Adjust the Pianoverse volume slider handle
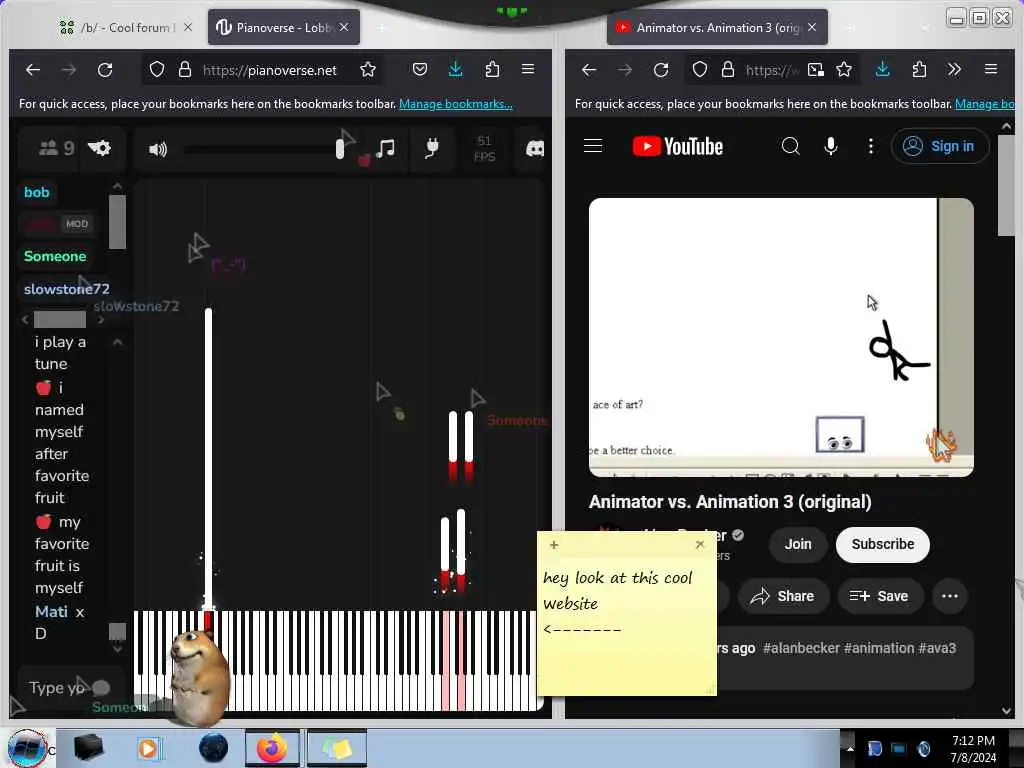 (x=340, y=150)
